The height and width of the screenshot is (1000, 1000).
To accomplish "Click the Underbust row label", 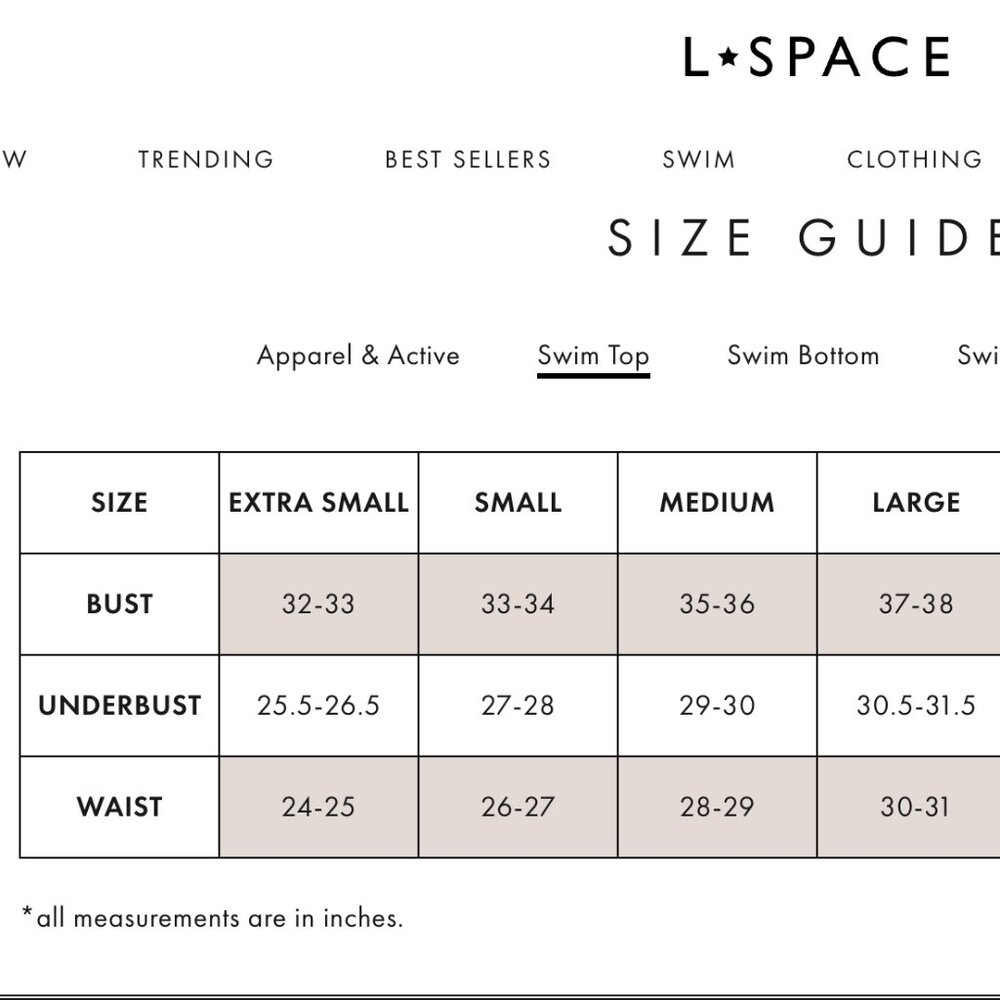I will coord(119,705).
